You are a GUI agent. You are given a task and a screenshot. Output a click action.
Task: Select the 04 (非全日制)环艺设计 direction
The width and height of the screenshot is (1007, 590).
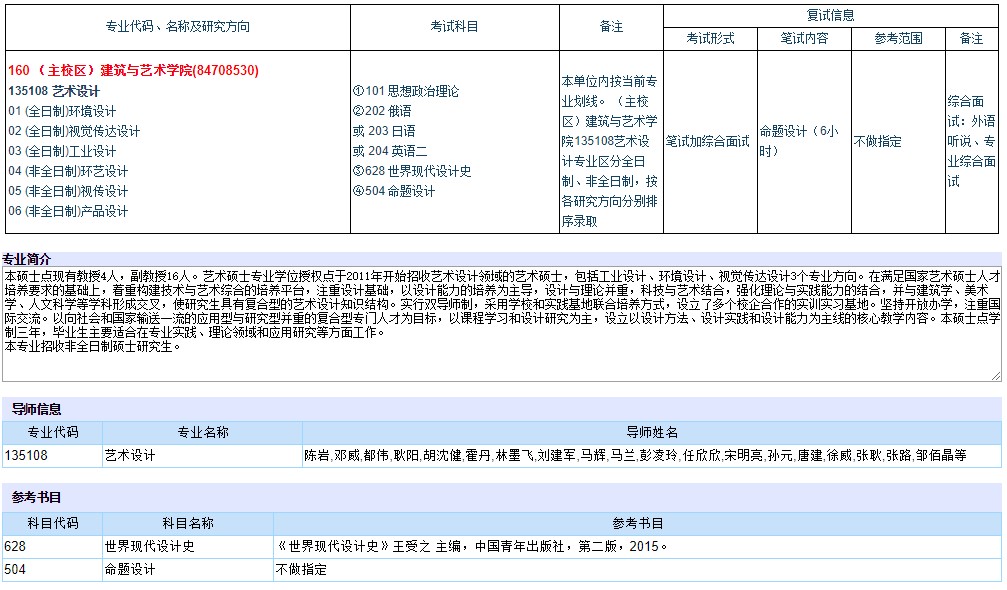coord(68,171)
